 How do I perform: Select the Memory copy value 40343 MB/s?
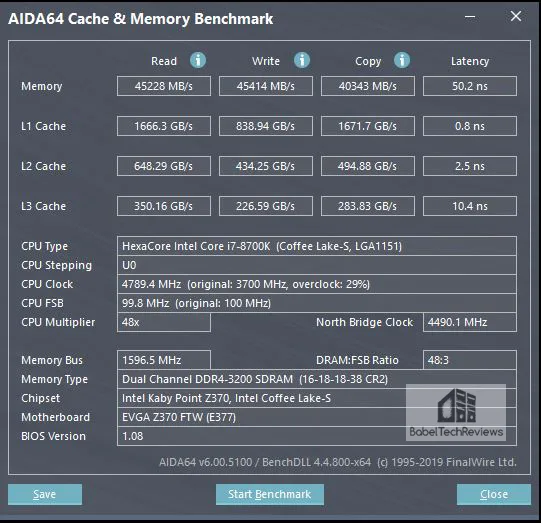click(368, 86)
